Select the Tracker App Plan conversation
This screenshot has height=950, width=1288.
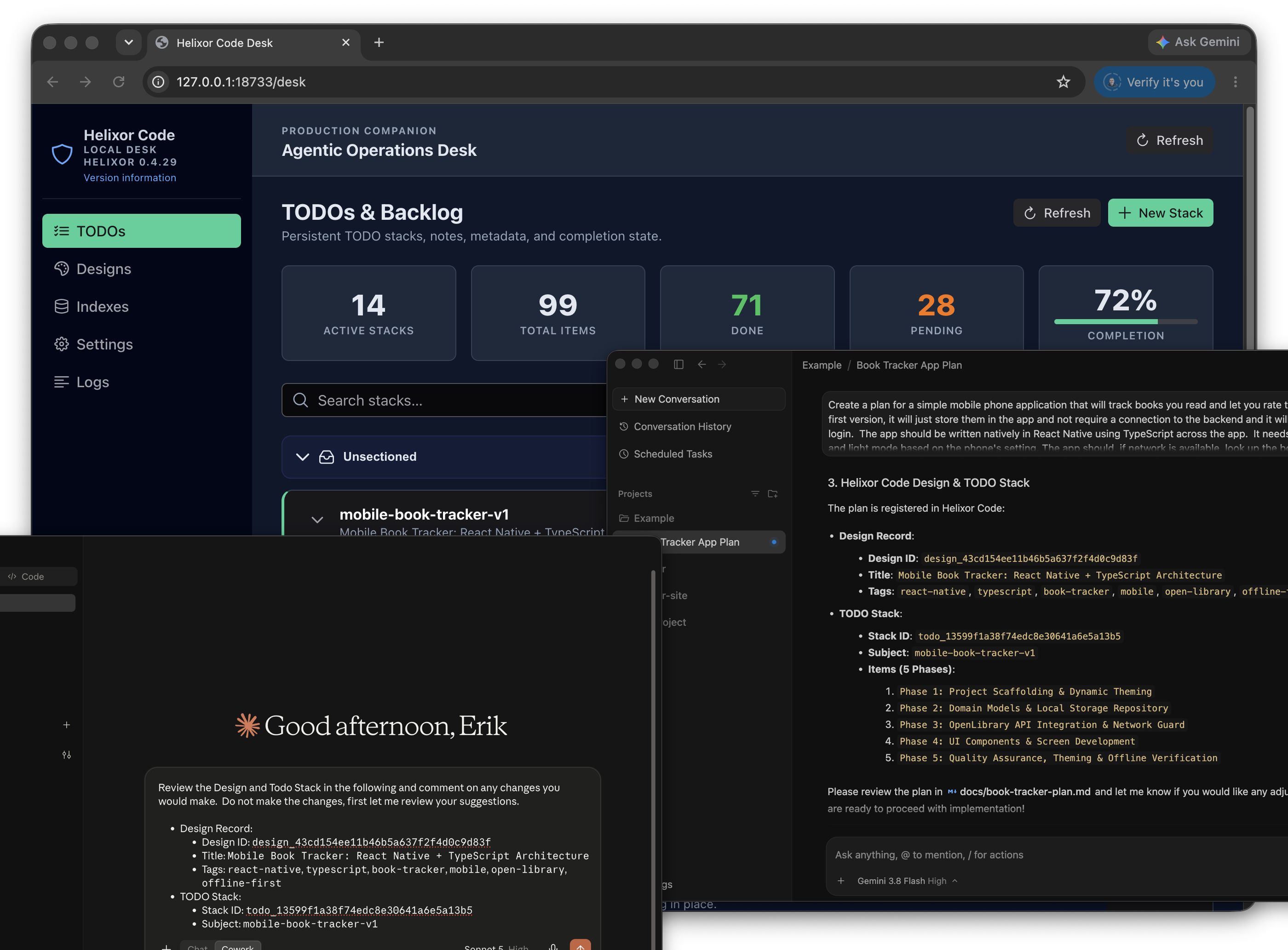point(724,542)
